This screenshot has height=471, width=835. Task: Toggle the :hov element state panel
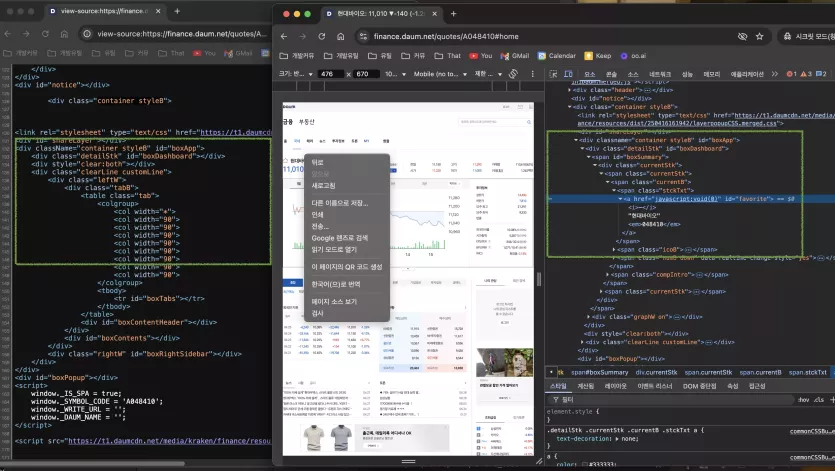coord(804,400)
